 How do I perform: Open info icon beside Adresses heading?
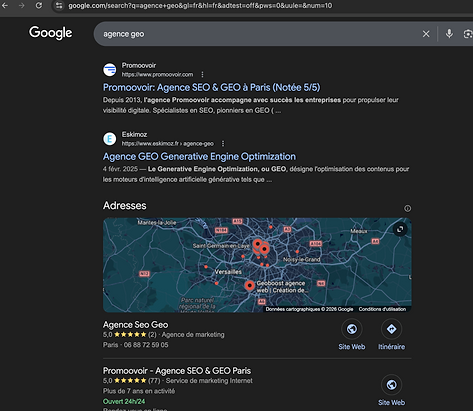[x=407, y=208]
